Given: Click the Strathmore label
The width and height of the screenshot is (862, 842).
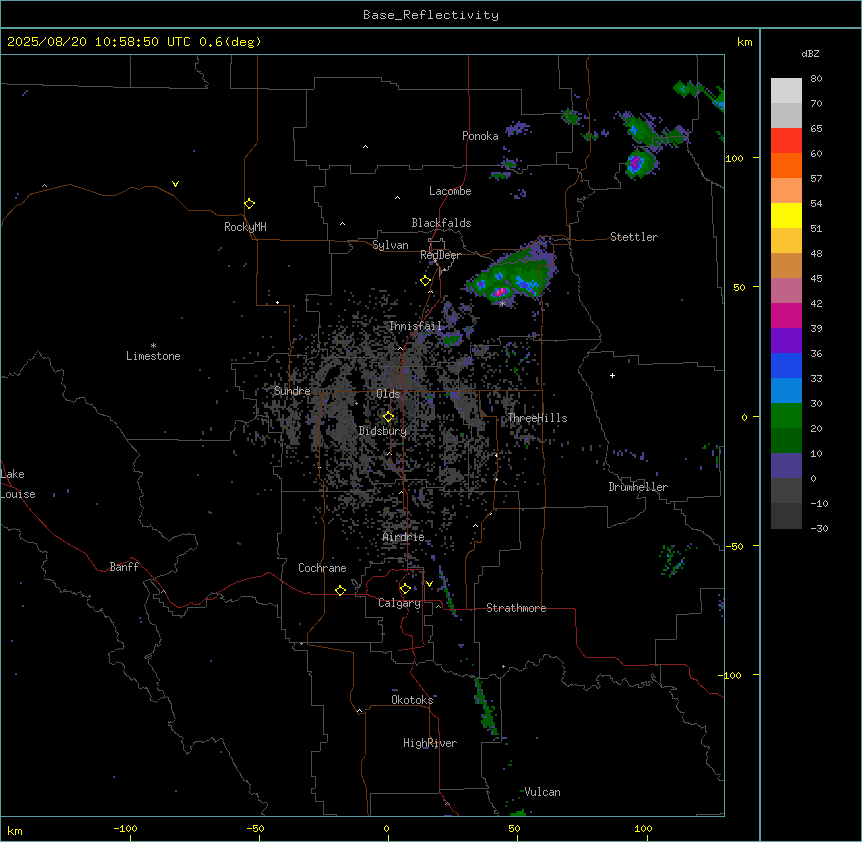Looking at the screenshot, I should pyautogui.click(x=516, y=608).
